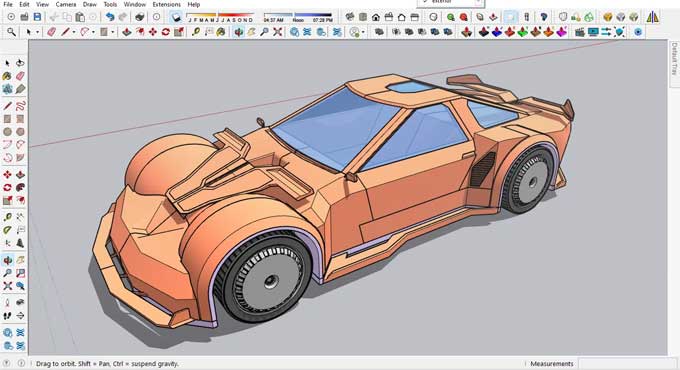Open the Help menu
This screenshot has width=680, height=370.
pos(193,4)
